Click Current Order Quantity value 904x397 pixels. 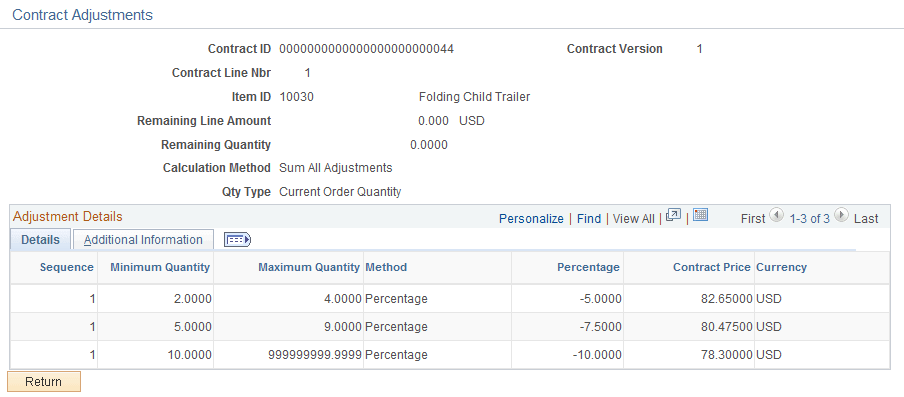(340, 192)
